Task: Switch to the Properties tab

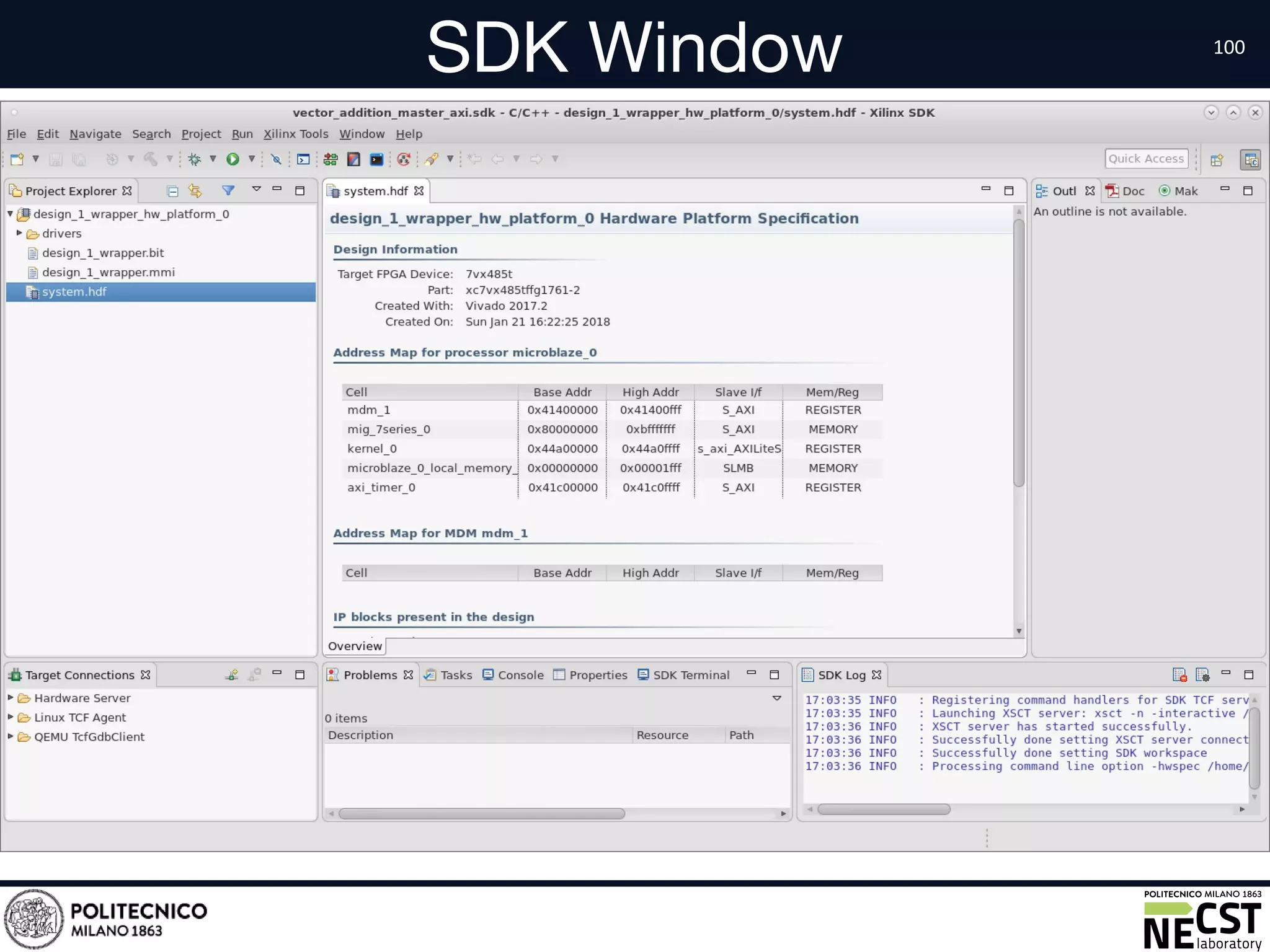Action: [x=590, y=675]
